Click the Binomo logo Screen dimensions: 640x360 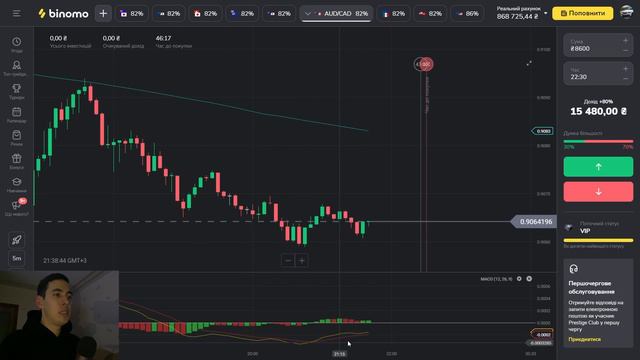pos(63,13)
